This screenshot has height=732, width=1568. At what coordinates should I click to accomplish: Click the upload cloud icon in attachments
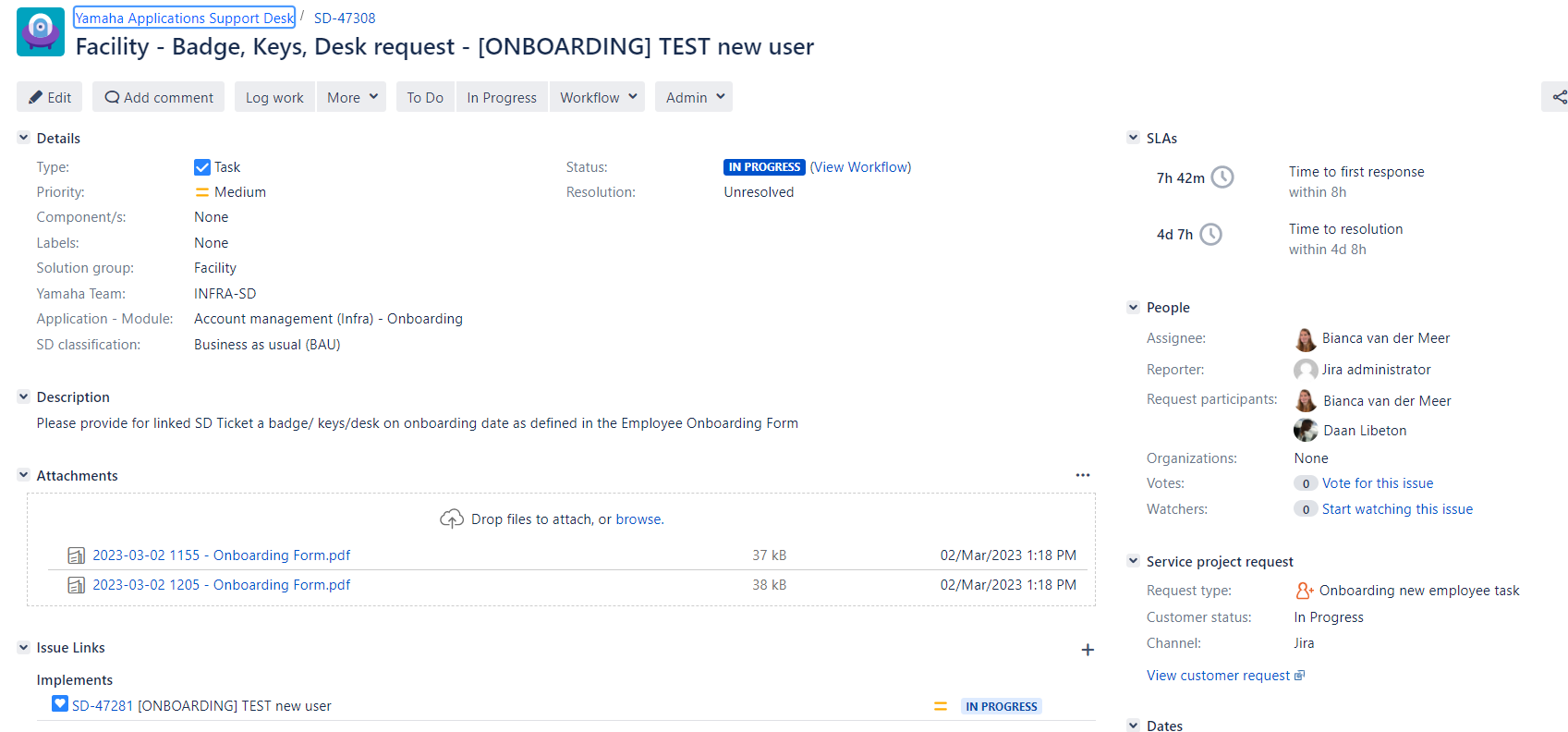click(x=452, y=518)
